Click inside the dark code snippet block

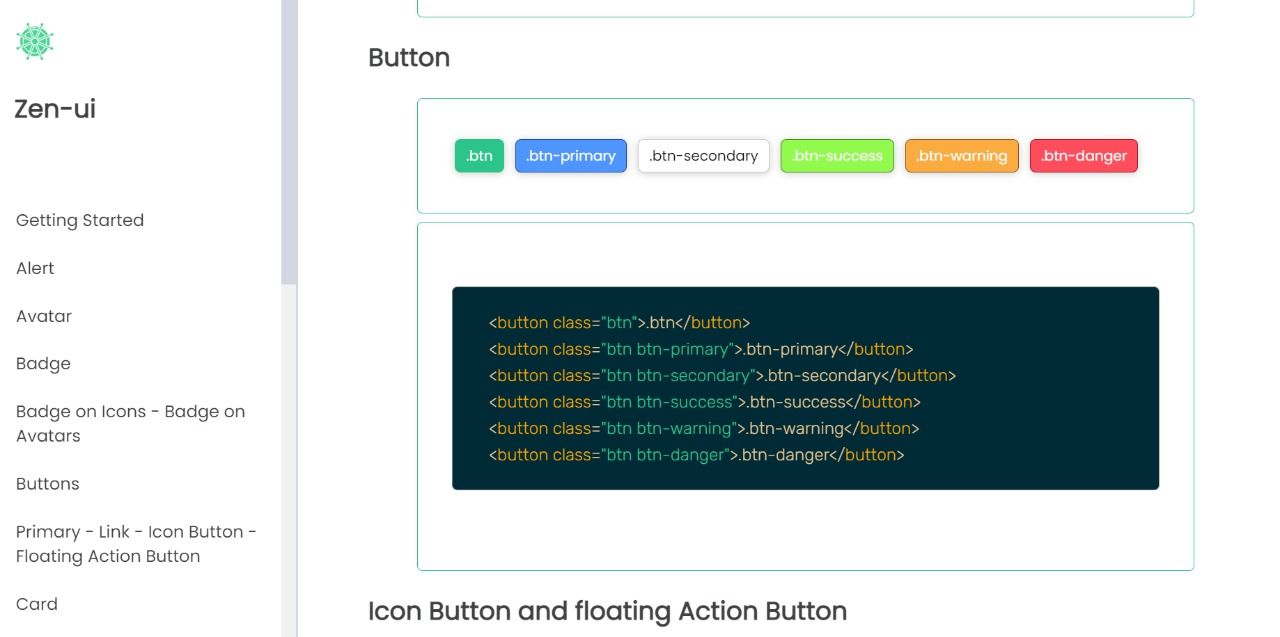pyautogui.click(x=805, y=388)
